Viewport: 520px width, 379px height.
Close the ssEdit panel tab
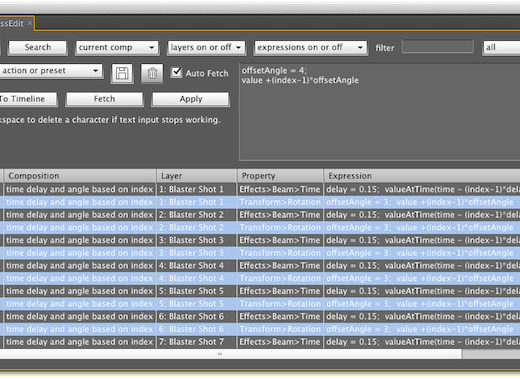pyautogui.click(x=30, y=23)
